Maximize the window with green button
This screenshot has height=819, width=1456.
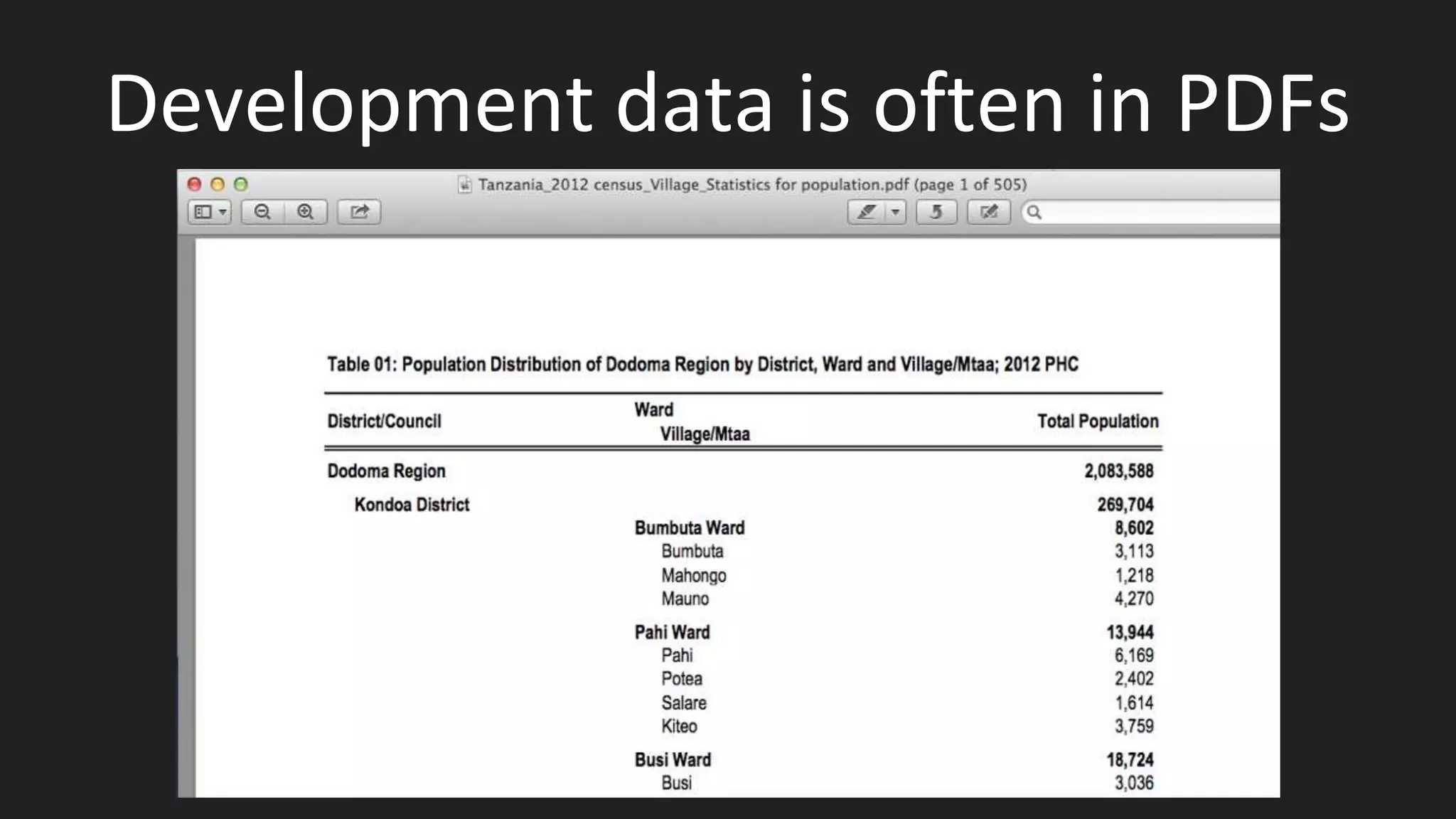tap(241, 184)
